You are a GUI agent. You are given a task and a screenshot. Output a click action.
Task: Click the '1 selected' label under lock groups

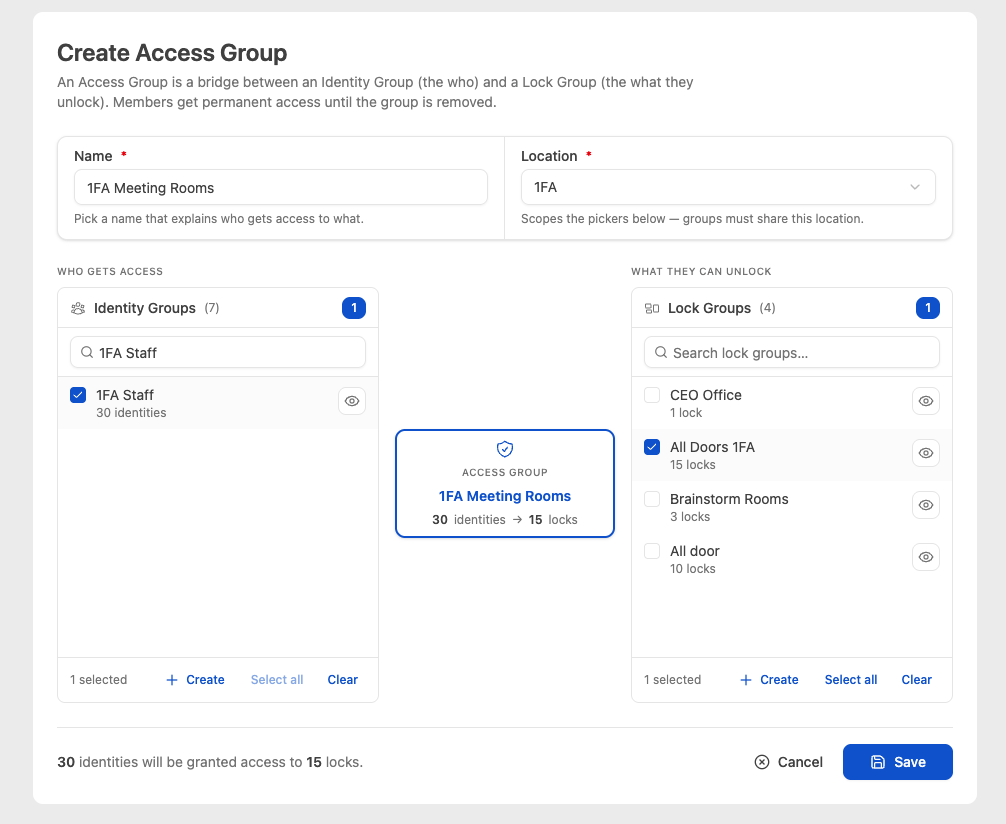(672, 680)
